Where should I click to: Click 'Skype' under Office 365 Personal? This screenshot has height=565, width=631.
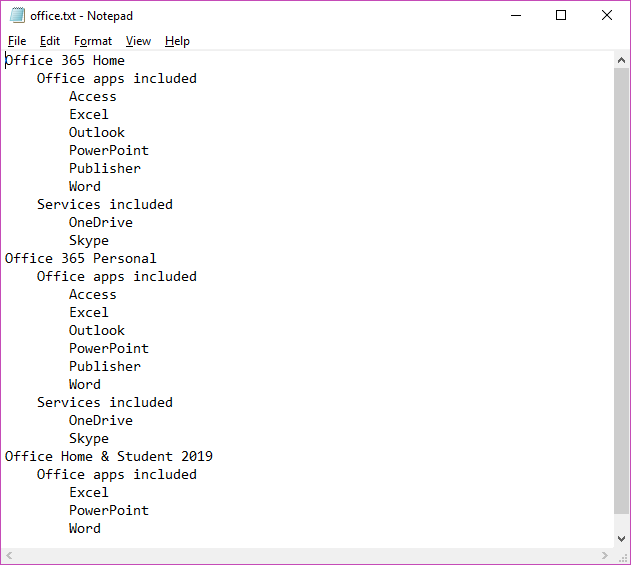[89, 438]
